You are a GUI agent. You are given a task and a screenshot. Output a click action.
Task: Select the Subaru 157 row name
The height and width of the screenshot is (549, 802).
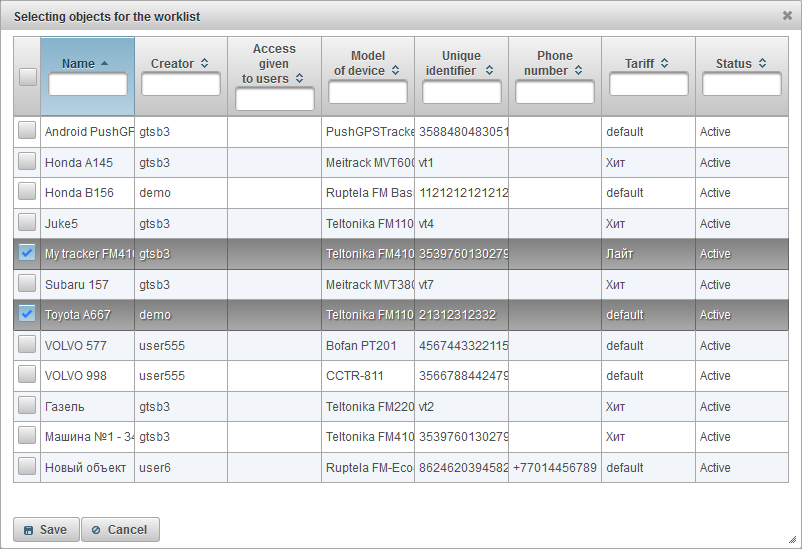click(76, 284)
